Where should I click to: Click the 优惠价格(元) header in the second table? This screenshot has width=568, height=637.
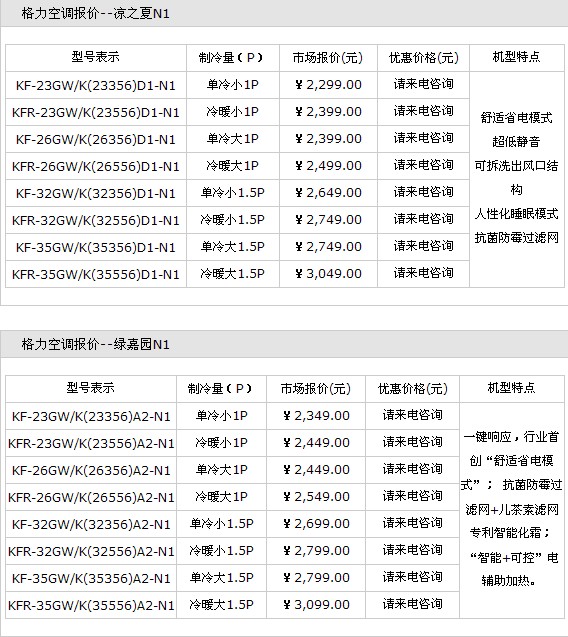412,389
